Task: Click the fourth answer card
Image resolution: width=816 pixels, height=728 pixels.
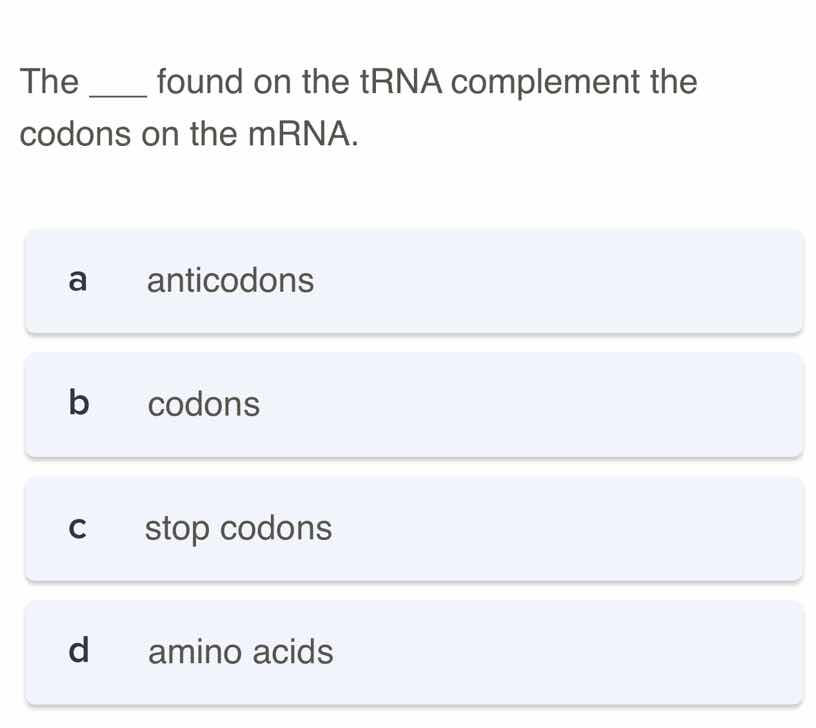Action: (x=414, y=652)
